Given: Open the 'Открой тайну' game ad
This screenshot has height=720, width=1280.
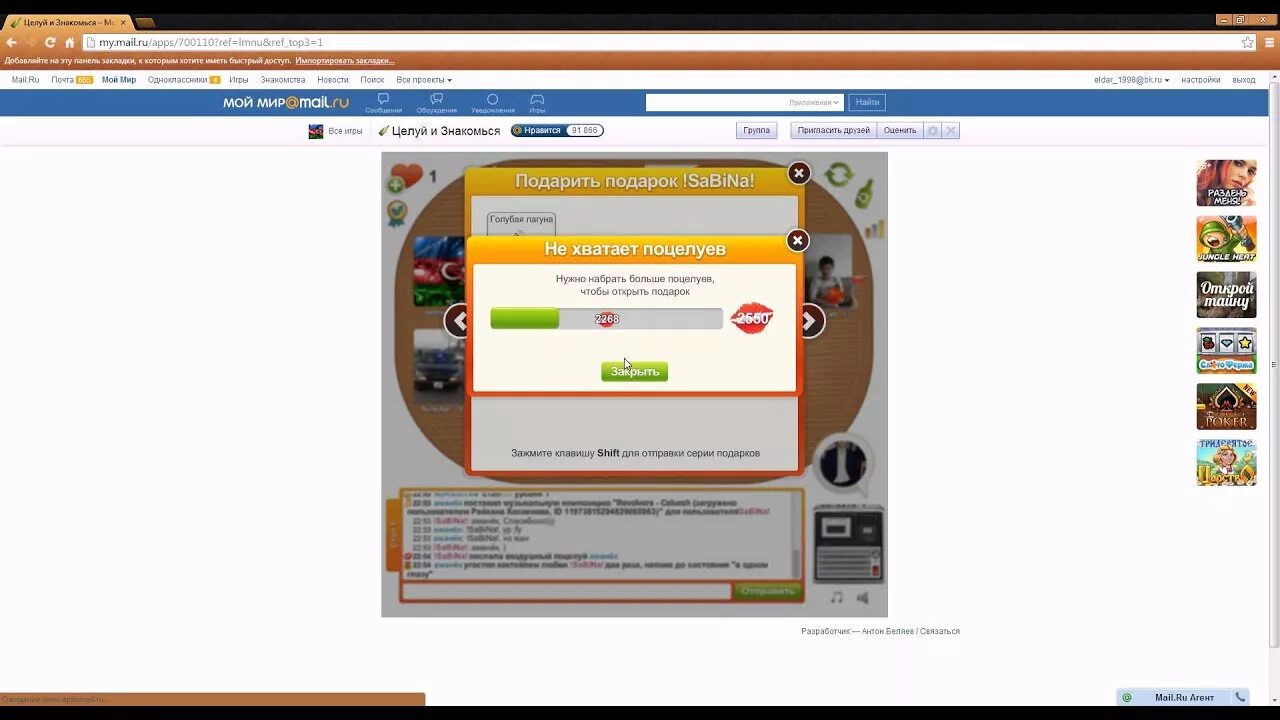Looking at the screenshot, I should coord(1226,295).
